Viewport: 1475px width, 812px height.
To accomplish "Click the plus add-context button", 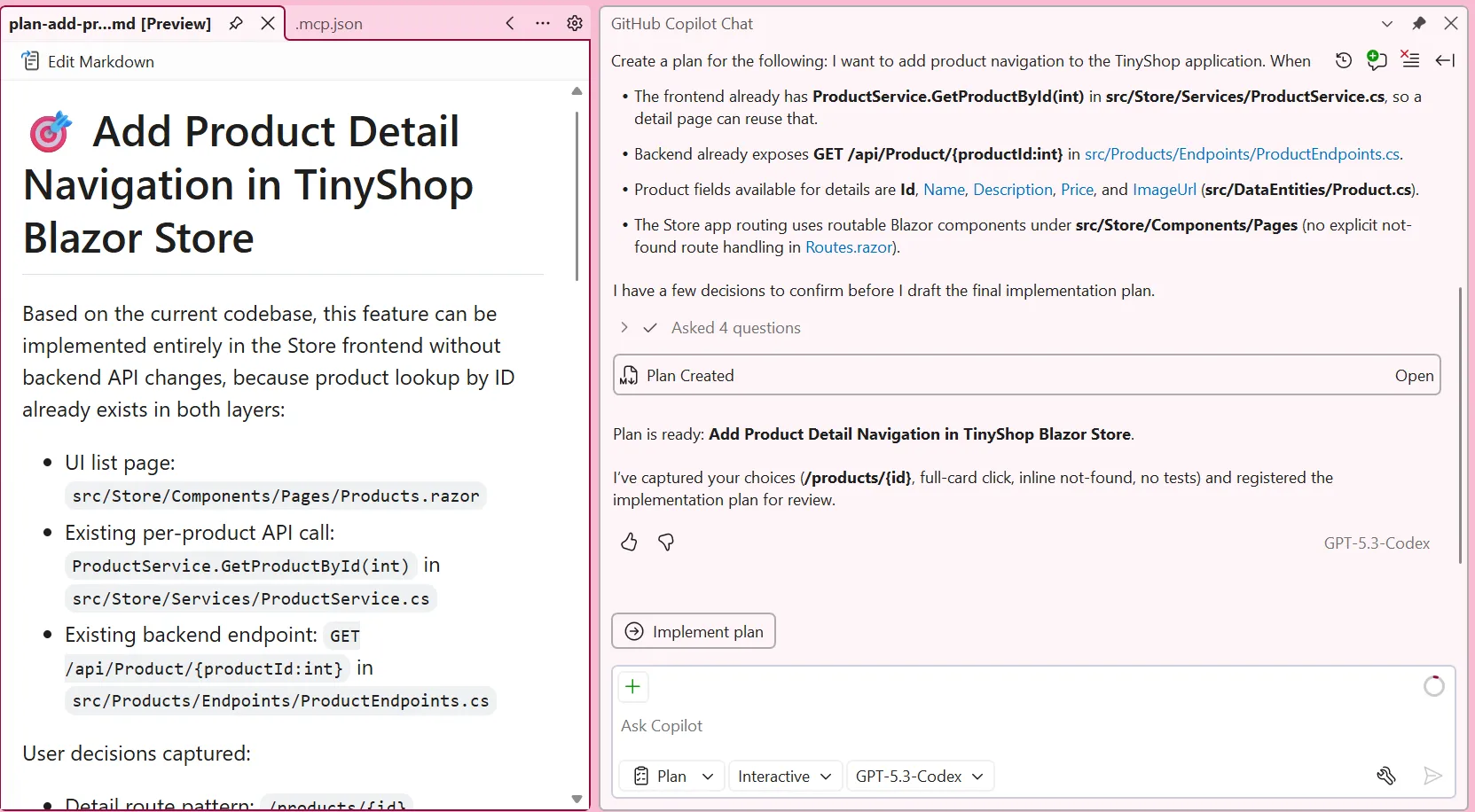I will coord(632,687).
